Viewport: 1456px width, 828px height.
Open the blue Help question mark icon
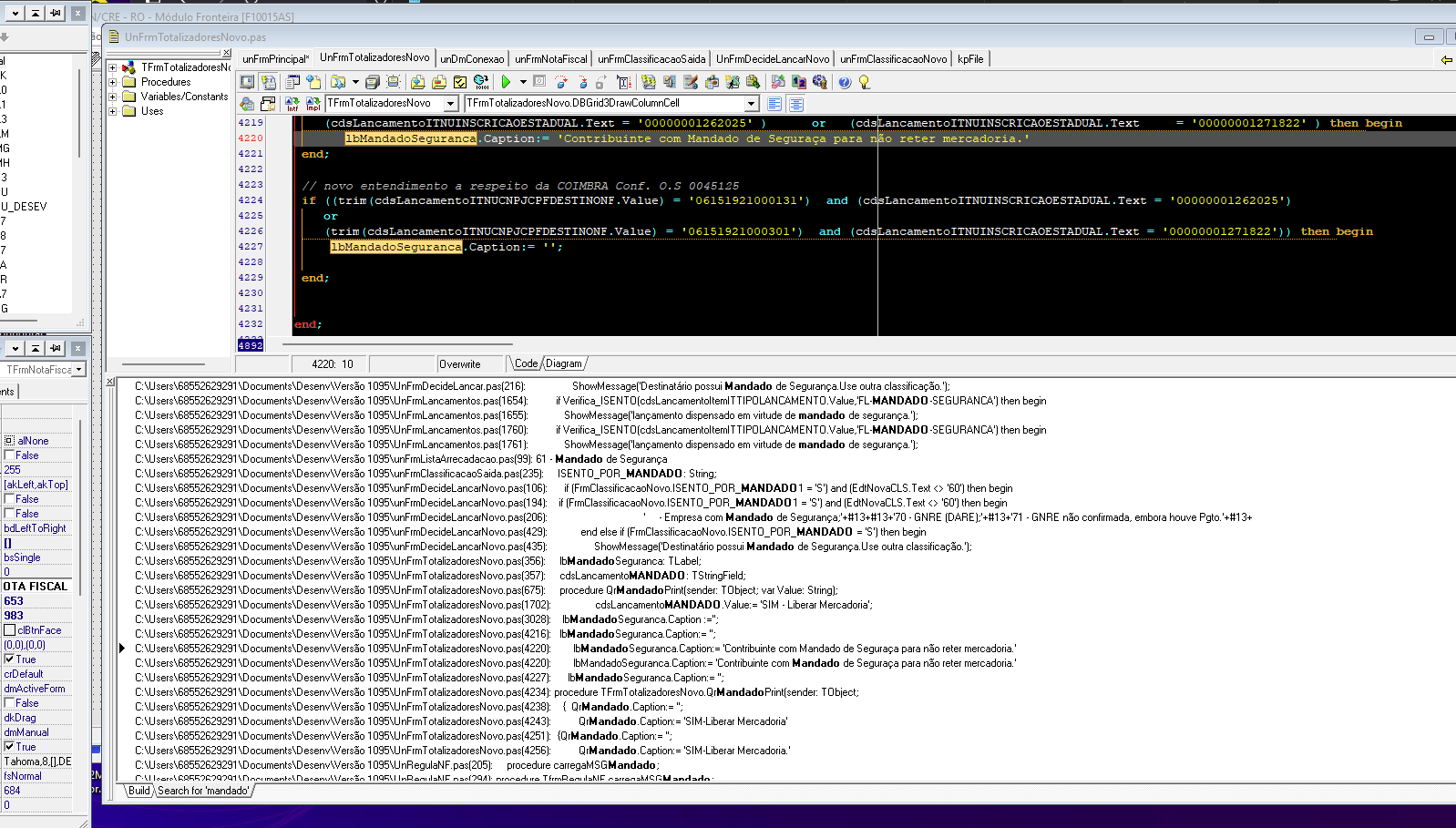tap(845, 82)
